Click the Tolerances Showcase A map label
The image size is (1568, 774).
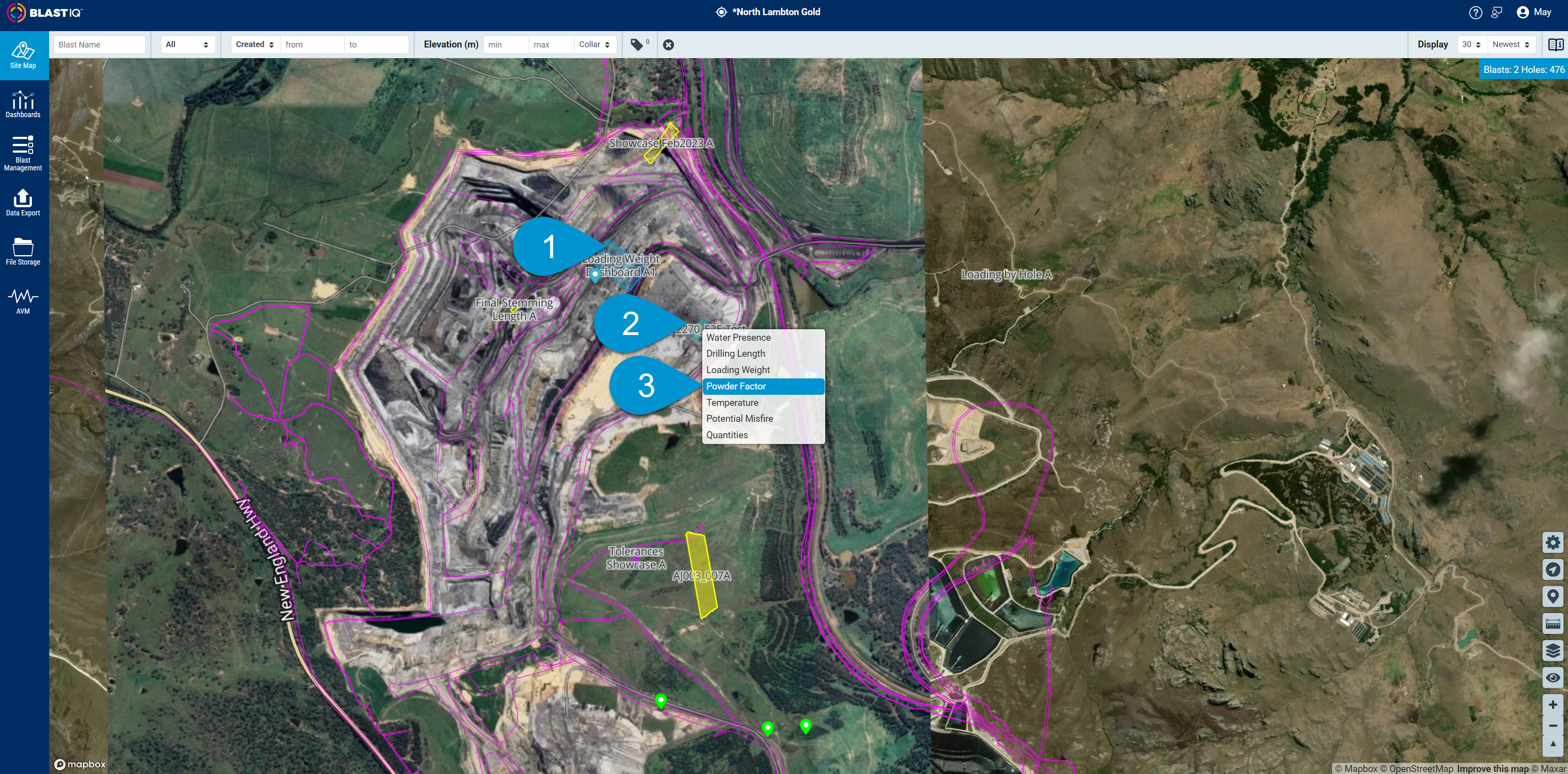point(636,558)
